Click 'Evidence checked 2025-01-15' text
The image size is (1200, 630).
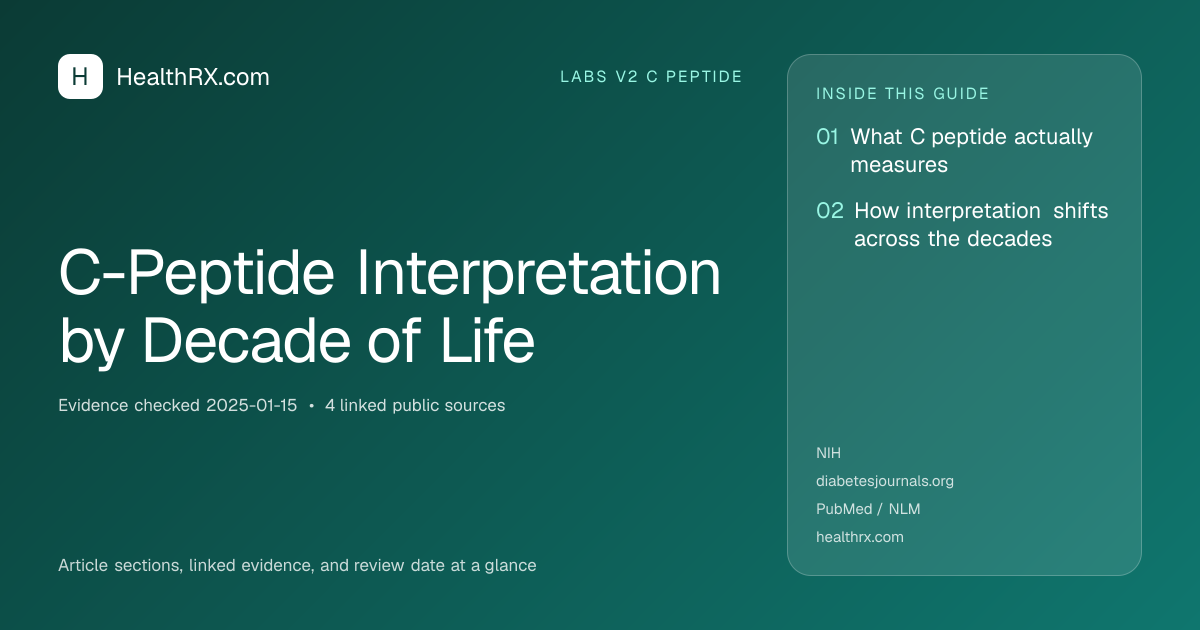(178, 406)
